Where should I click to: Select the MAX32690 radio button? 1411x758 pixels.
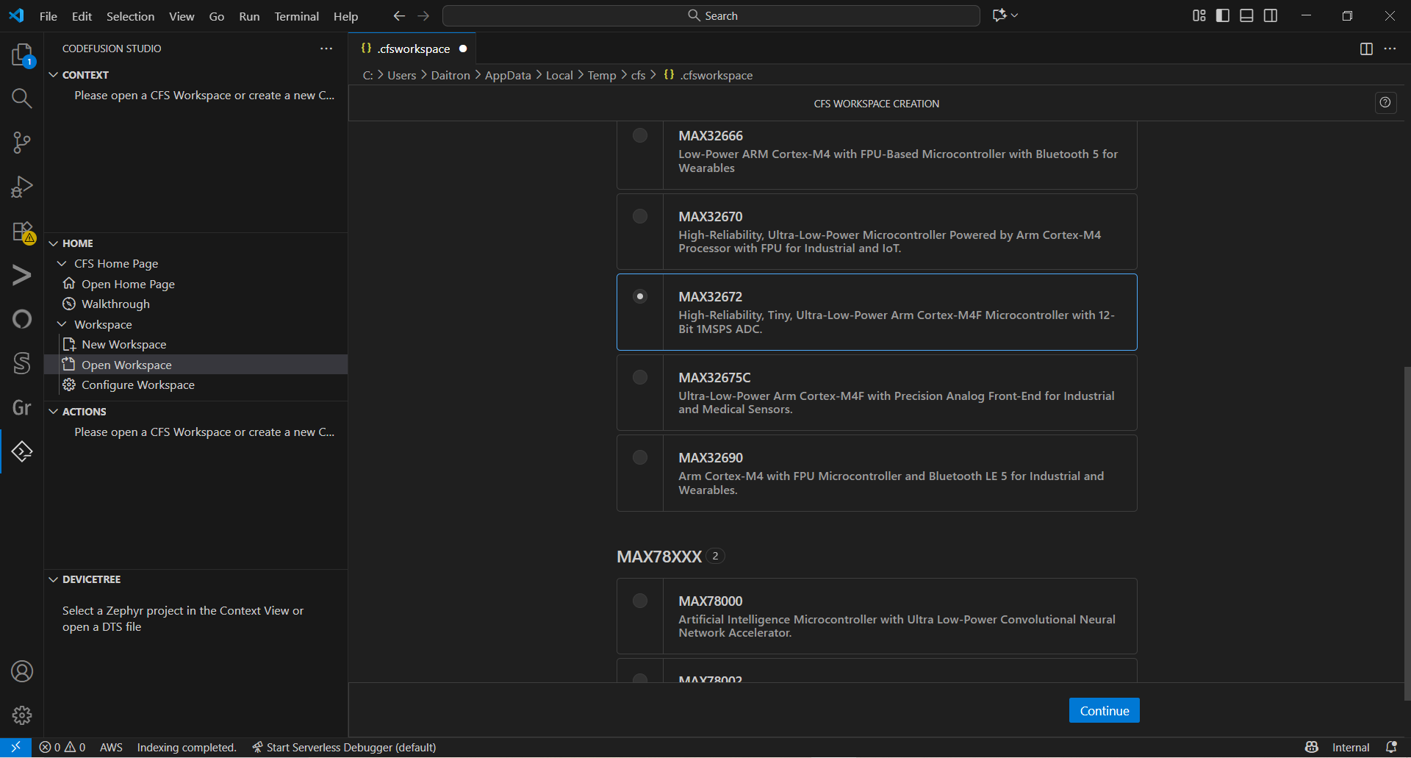point(640,457)
